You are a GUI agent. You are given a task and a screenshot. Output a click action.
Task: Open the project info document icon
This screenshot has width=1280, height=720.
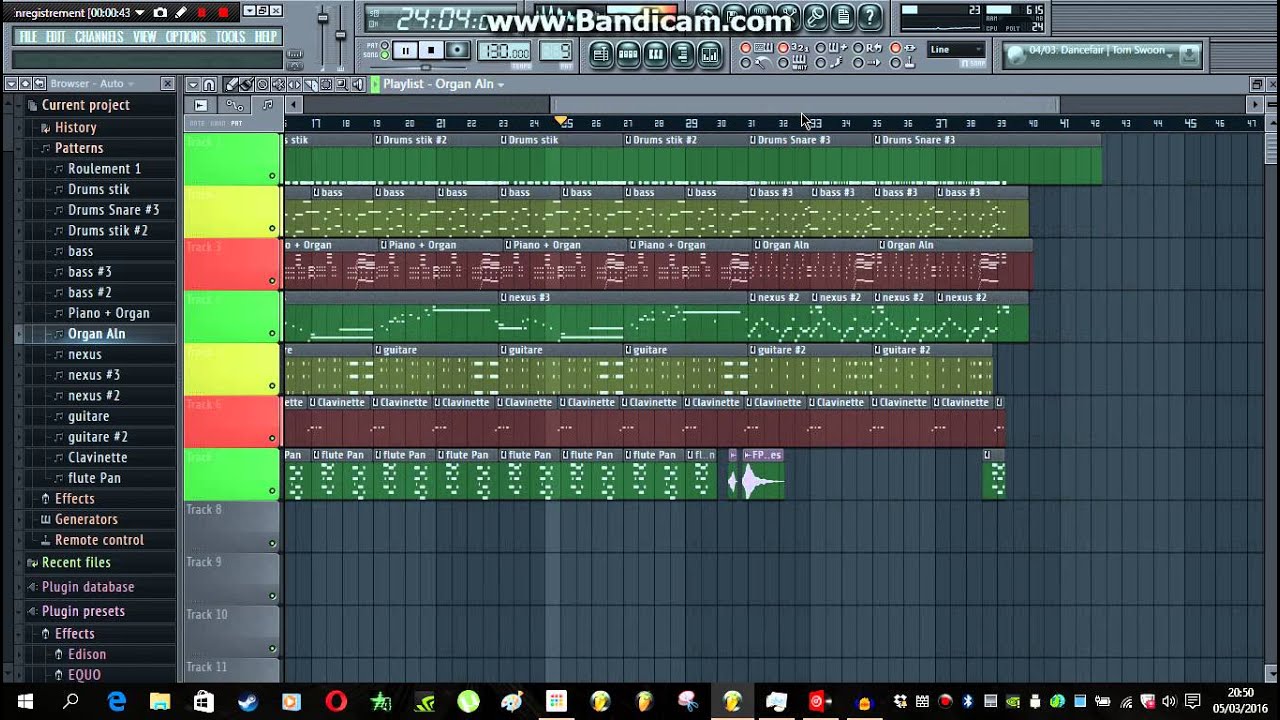pyautogui.click(x=843, y=16)
